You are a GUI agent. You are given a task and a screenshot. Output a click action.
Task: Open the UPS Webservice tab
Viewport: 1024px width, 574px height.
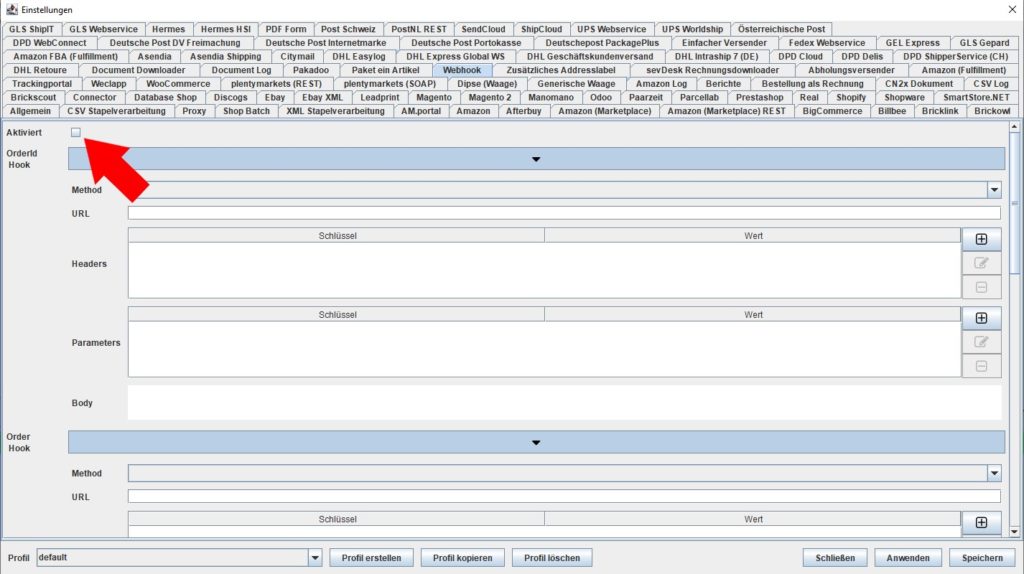(611, 29)
